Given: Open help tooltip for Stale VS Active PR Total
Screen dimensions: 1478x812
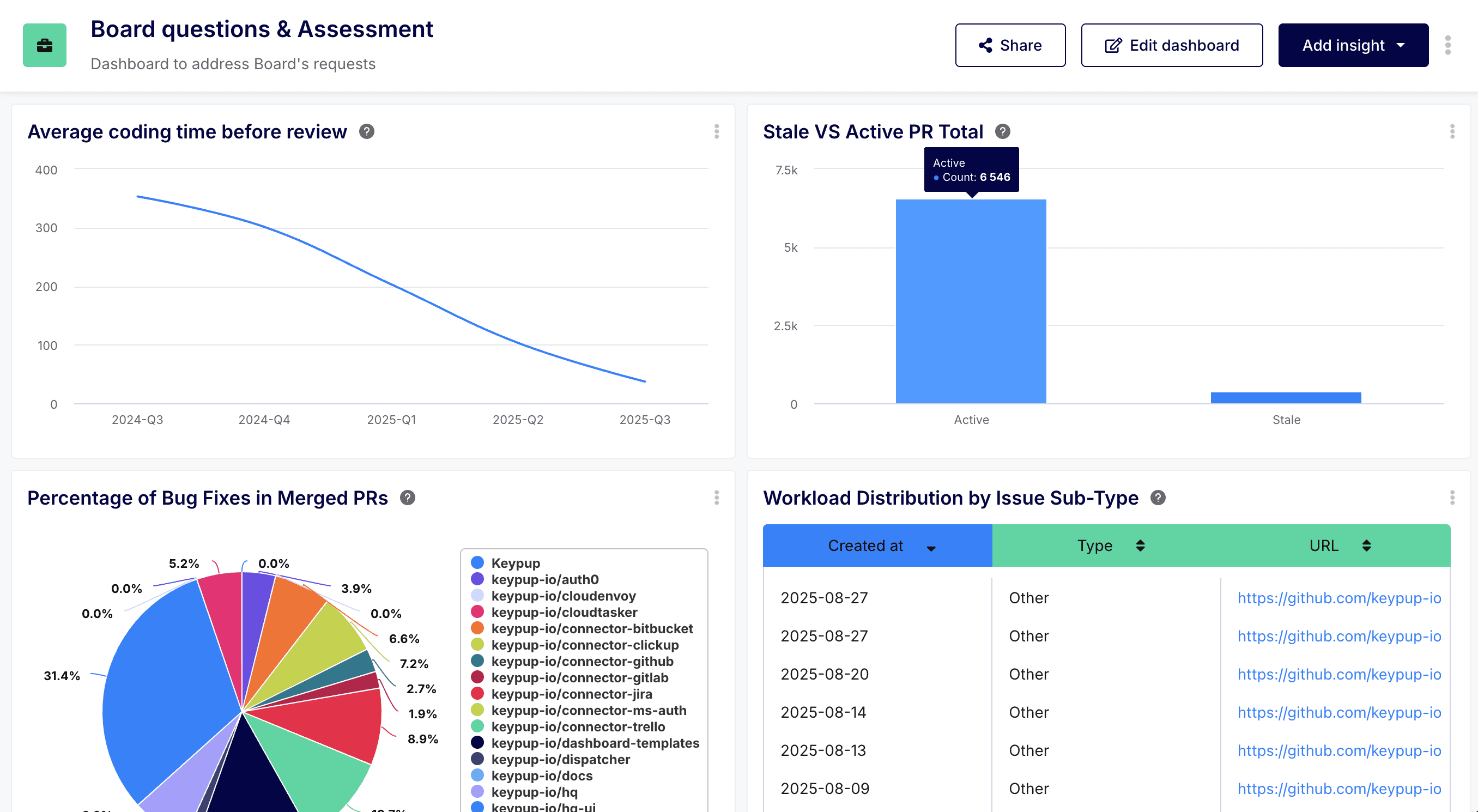Looking at the screenshot, I should (1002, 131).
